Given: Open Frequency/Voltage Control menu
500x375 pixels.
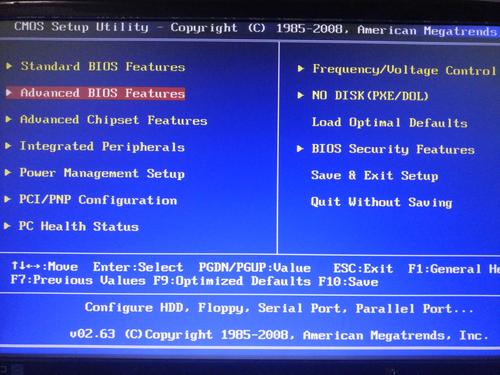Looking at the screenshot, I should click(x=404, y=70).
